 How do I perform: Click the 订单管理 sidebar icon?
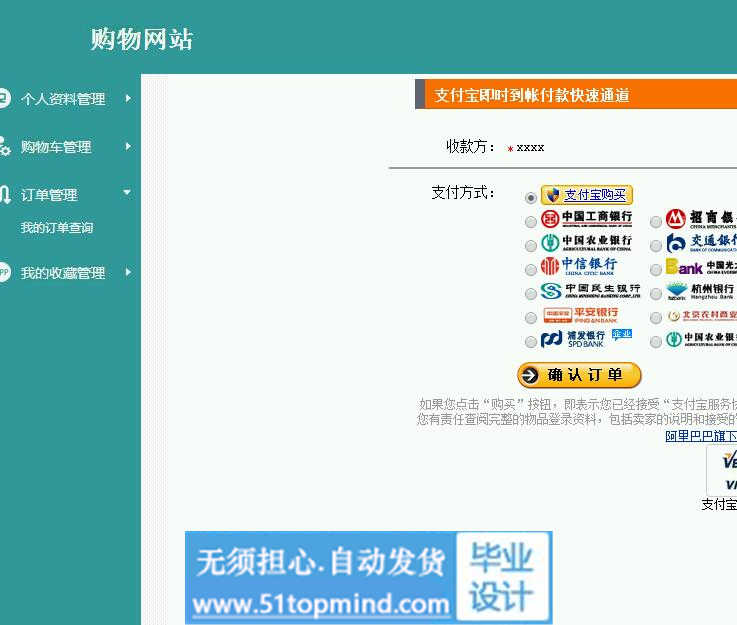click(x=5, y=194)
